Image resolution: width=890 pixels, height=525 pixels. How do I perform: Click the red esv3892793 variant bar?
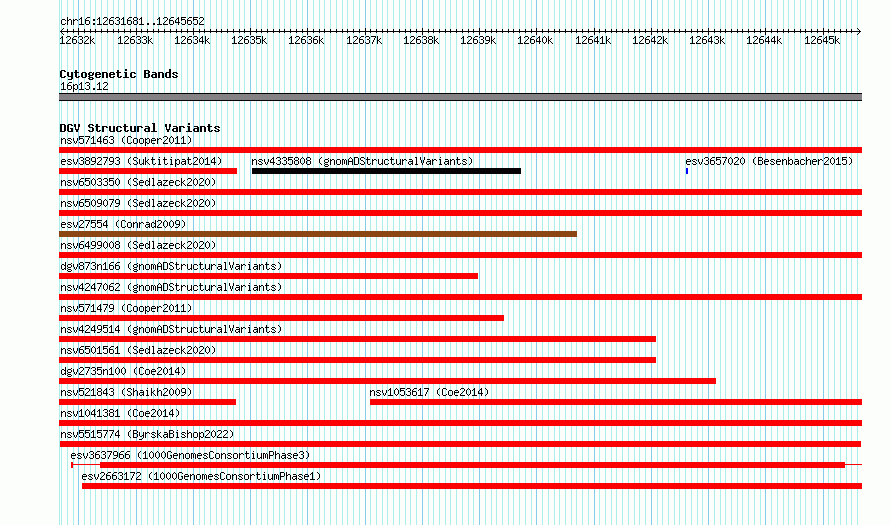[x=148, y=171]
